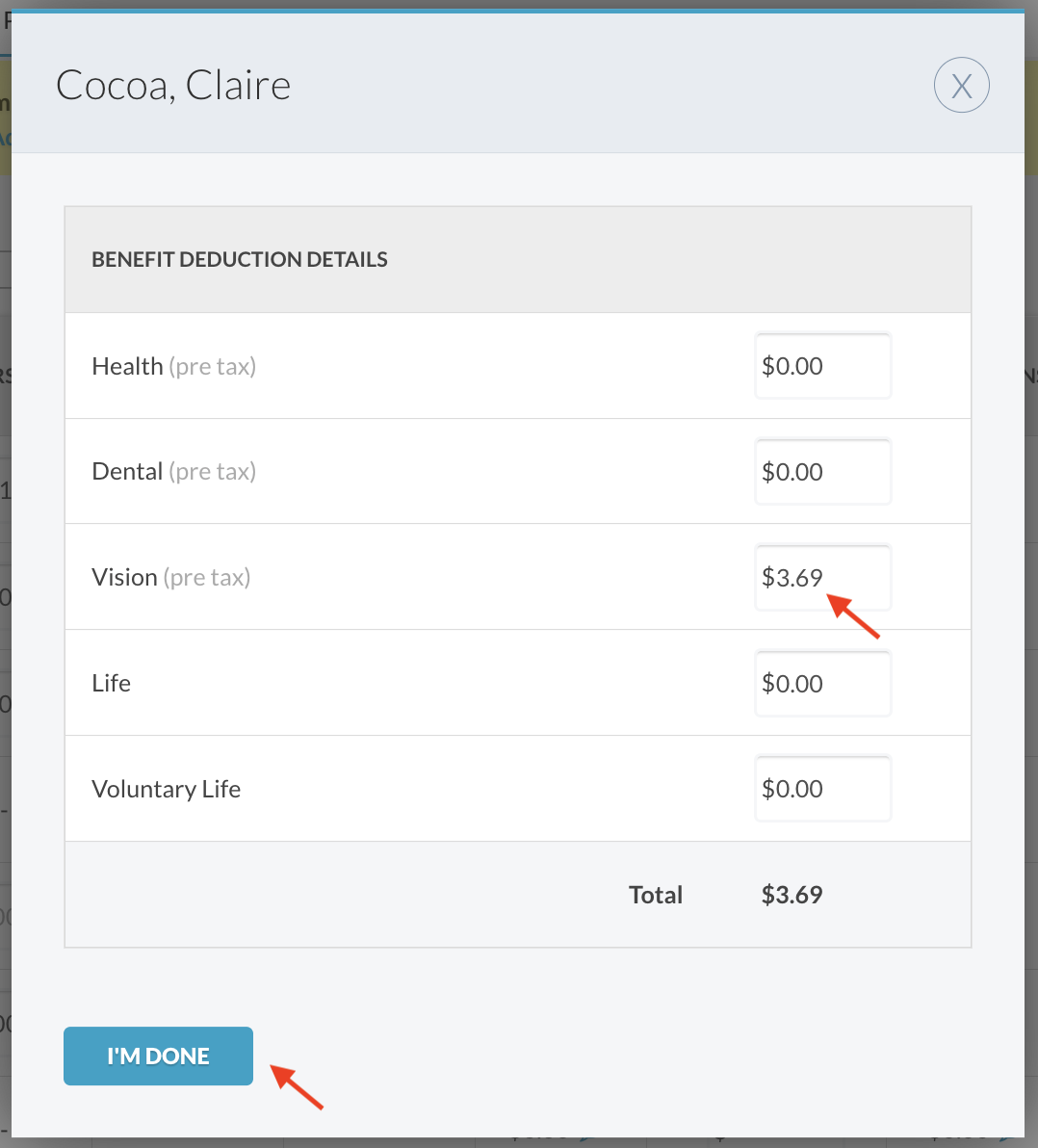Edit the Vision $3.69 amount field

click(x=822, y=578)
